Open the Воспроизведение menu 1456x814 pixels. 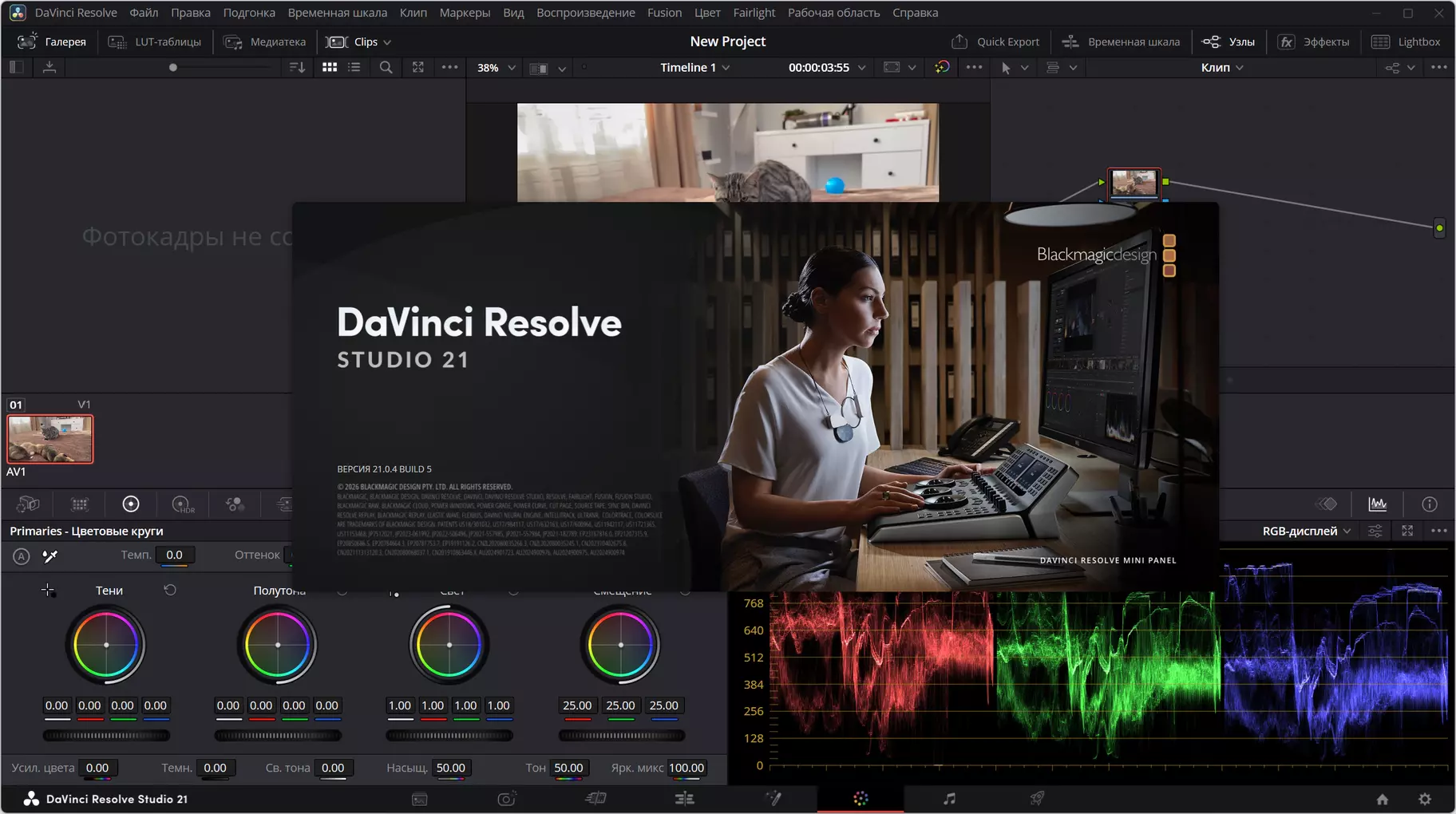pos(586,13)
